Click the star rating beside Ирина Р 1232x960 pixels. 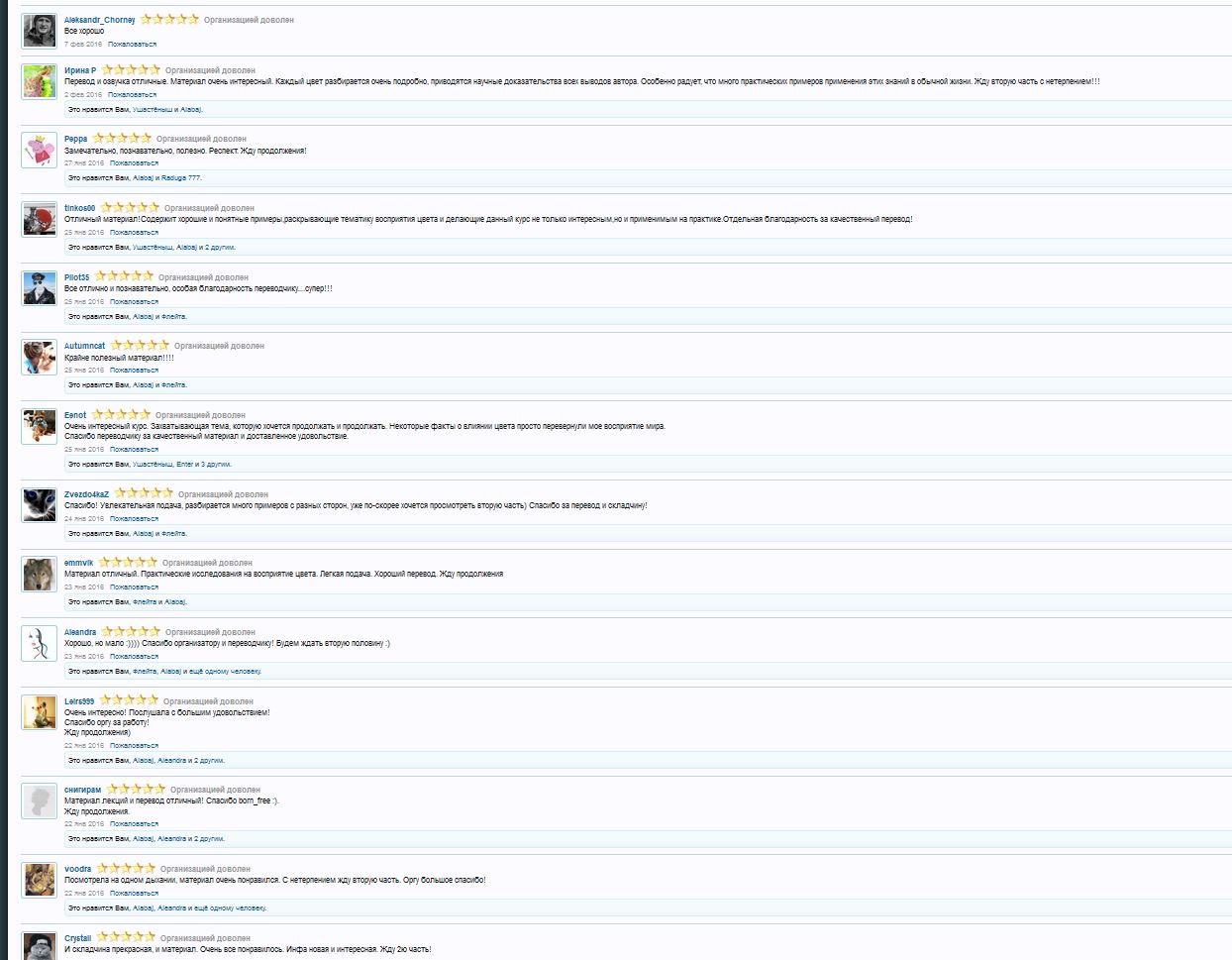131,70
